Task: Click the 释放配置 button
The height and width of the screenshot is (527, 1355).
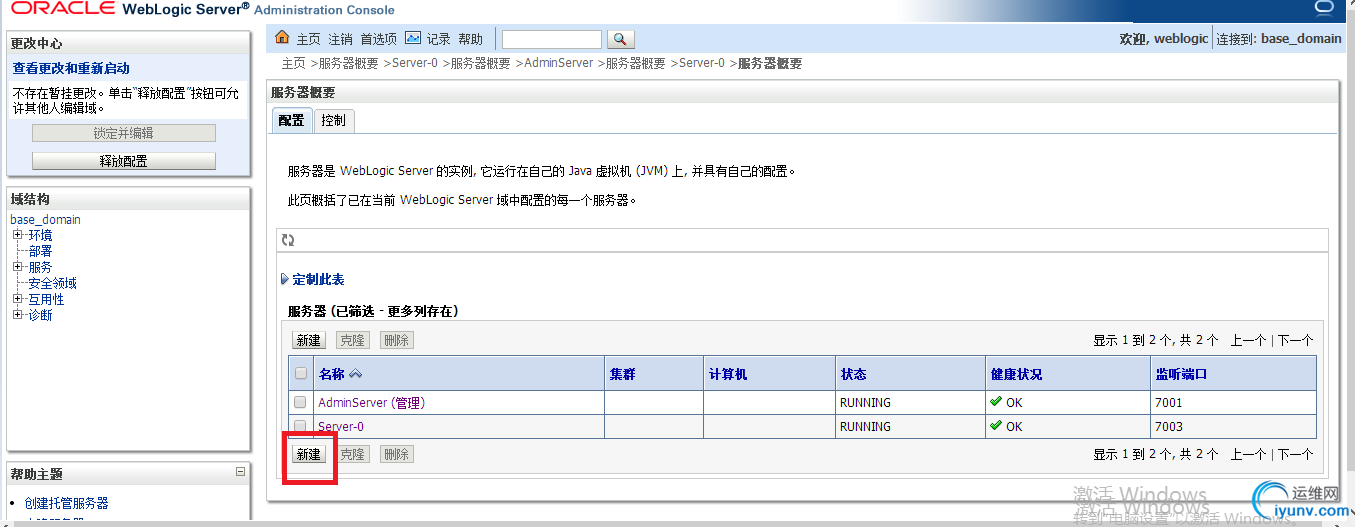Action: (x=124, y=161)
